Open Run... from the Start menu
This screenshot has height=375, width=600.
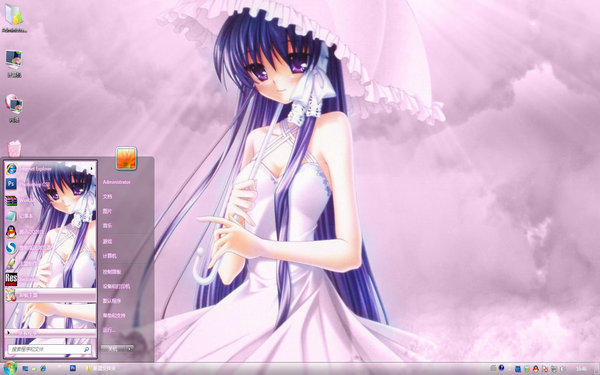(109, 330)
